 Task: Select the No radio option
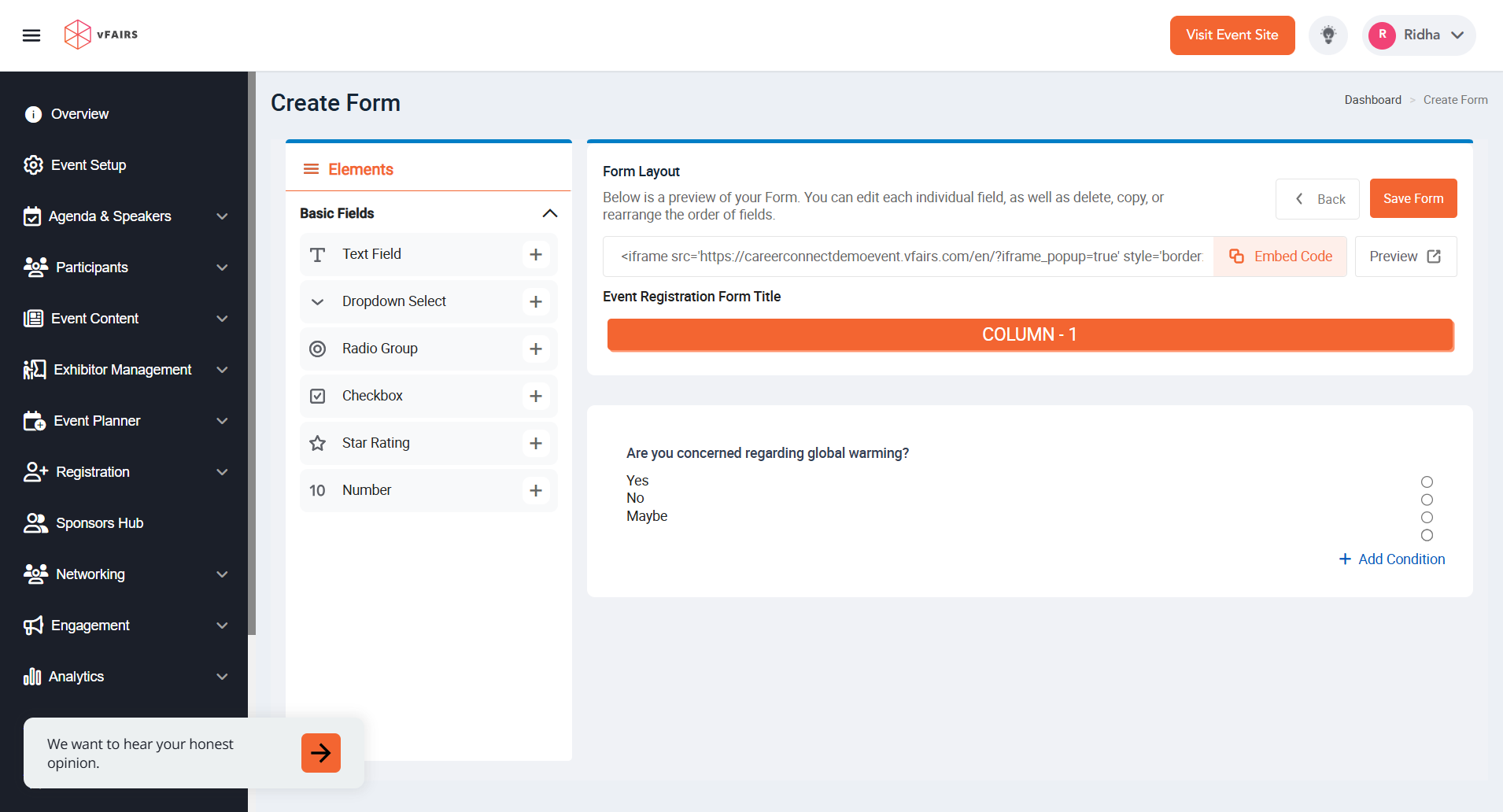[x=1427, y=500]
